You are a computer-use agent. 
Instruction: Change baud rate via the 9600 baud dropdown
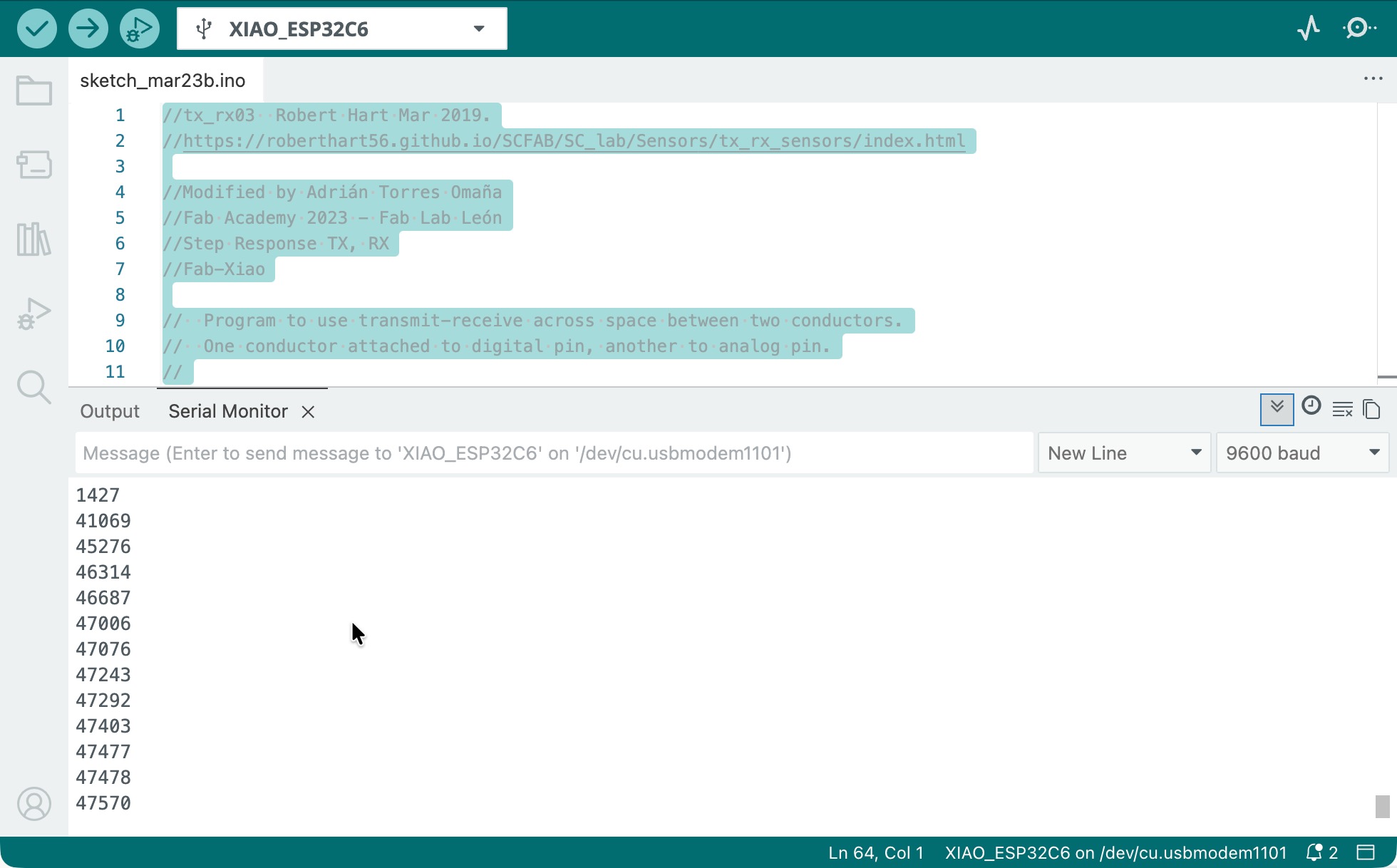[1302, 453]
